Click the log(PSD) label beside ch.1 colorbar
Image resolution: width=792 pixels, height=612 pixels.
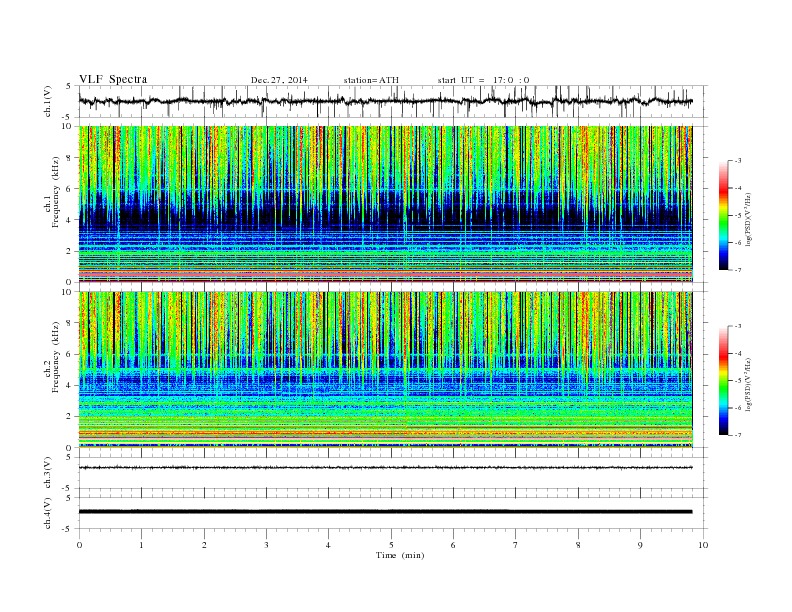749,219
